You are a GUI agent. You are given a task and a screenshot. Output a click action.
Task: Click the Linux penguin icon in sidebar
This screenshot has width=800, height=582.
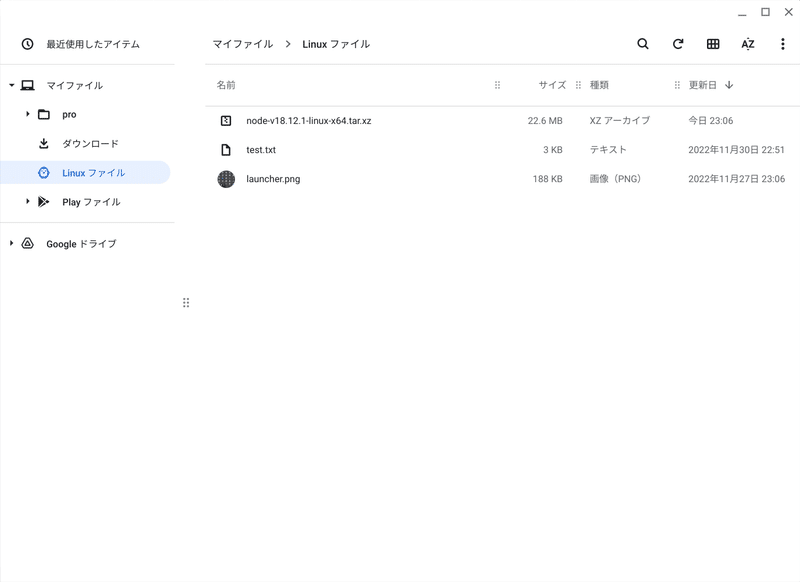(44, 173)
